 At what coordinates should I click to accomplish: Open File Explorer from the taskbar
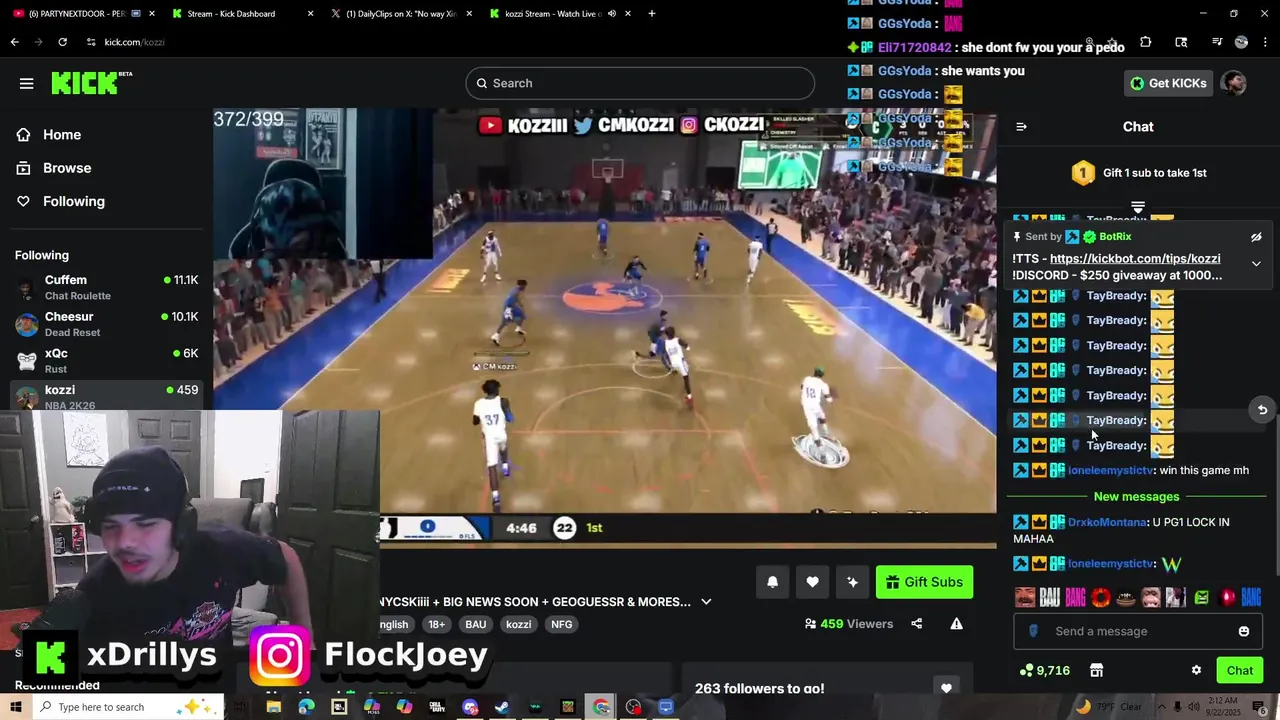coord(273,707)
